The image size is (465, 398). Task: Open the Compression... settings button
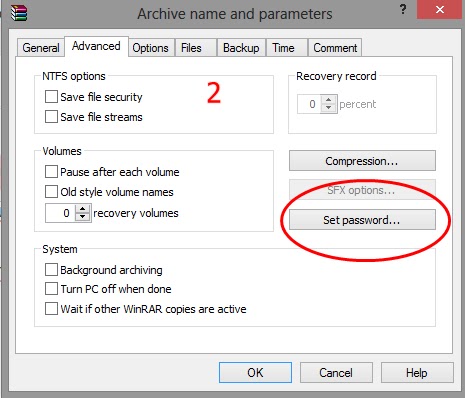pos(362,161)
